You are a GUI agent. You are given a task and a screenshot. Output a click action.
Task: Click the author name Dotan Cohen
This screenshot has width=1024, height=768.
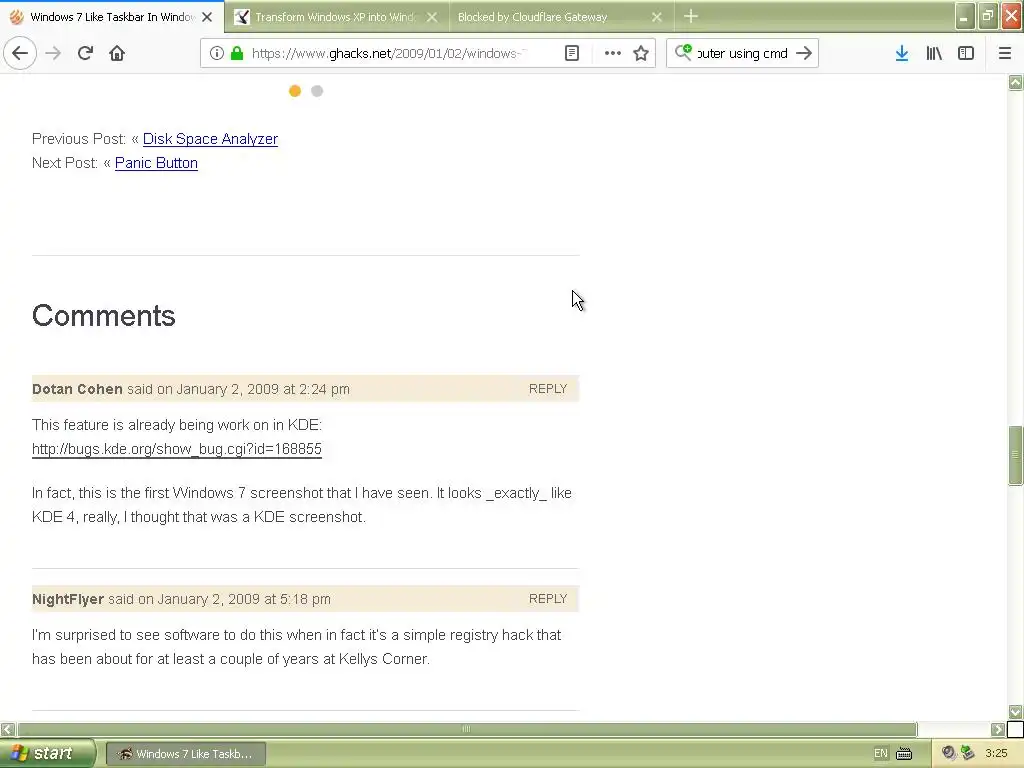click(77, 389)
